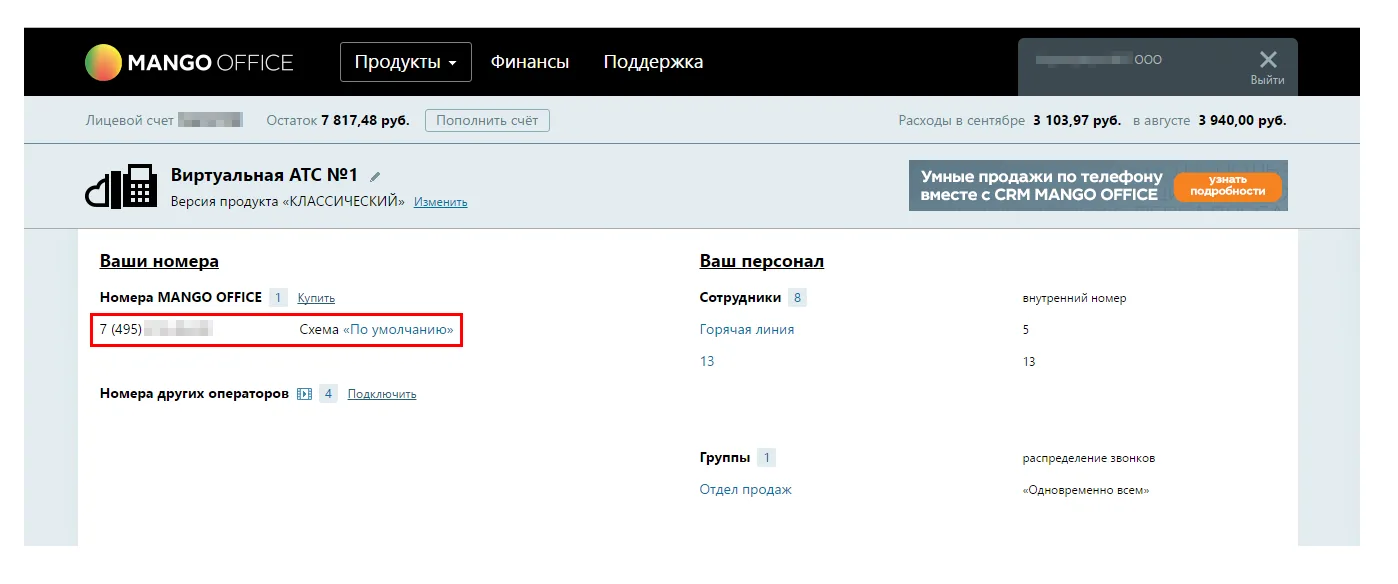Image resolution: width=1398 pixels, height=584 pixels.
Task: Click the phone PBX icon
Action: [x=123, y=186]
